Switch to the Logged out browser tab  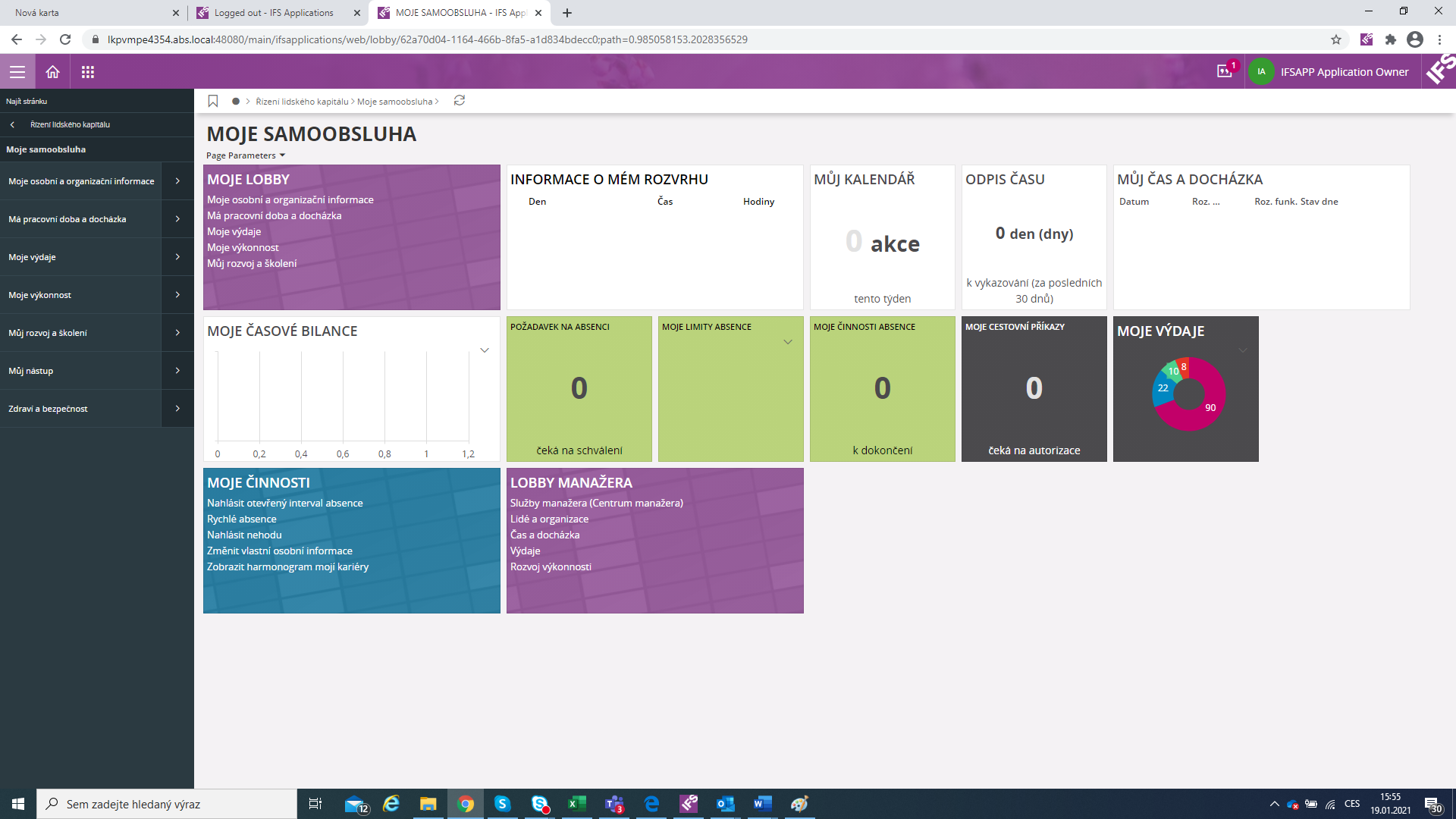pos(273,13)
